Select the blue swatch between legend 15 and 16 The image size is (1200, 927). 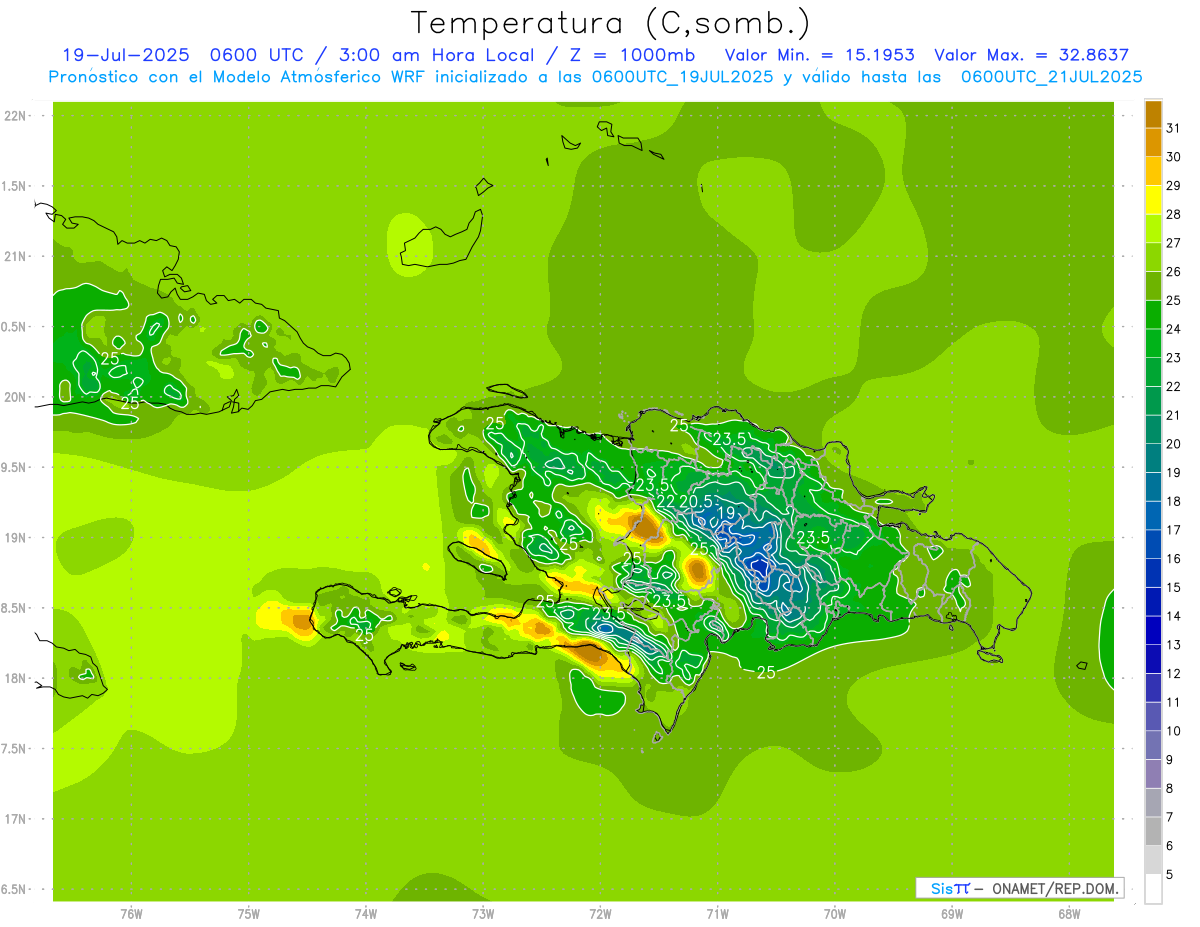tap(1153, 572)
